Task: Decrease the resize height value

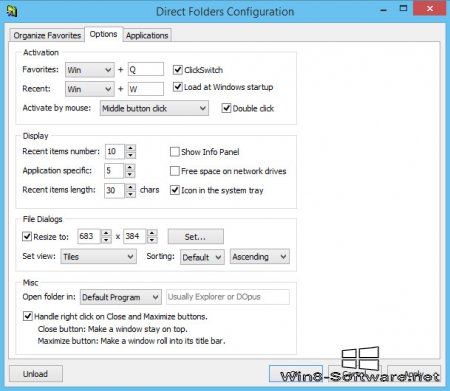Action: tap(152, 240)
